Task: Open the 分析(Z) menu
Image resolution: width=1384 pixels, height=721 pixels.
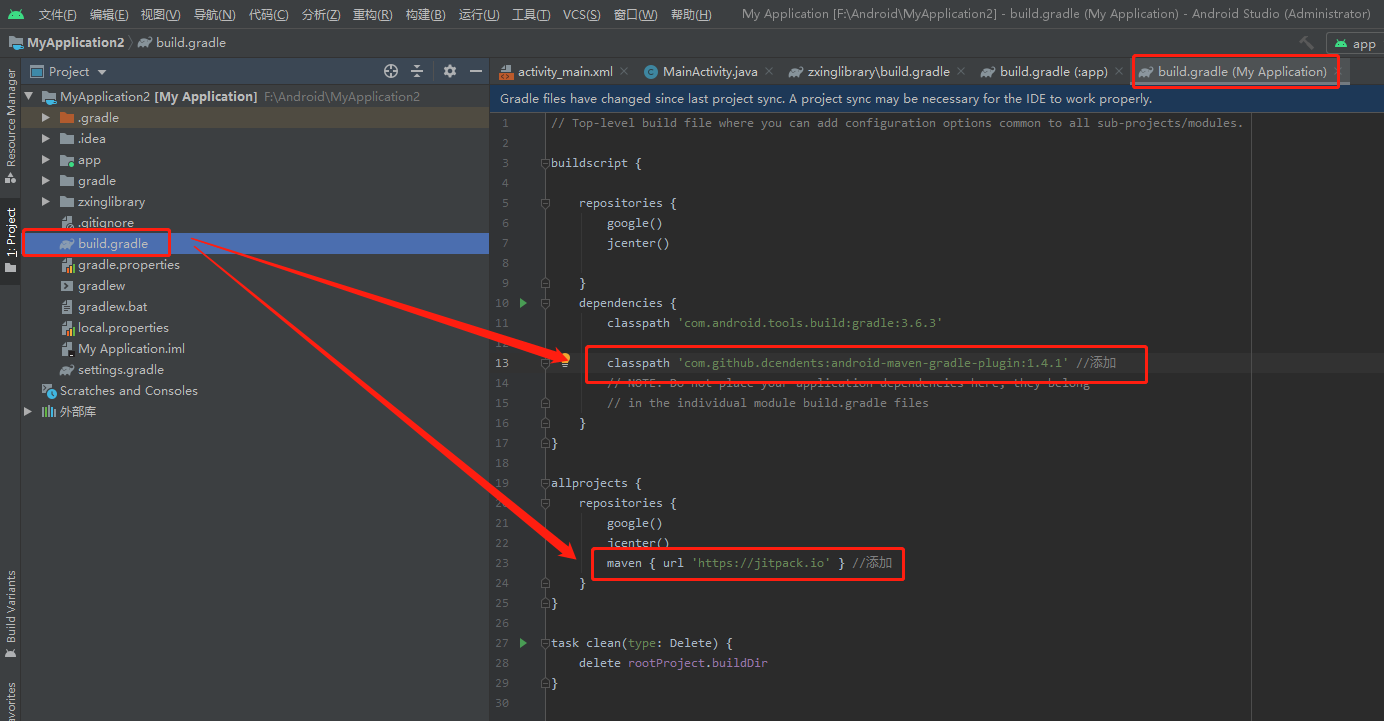Action: (320, 15)
